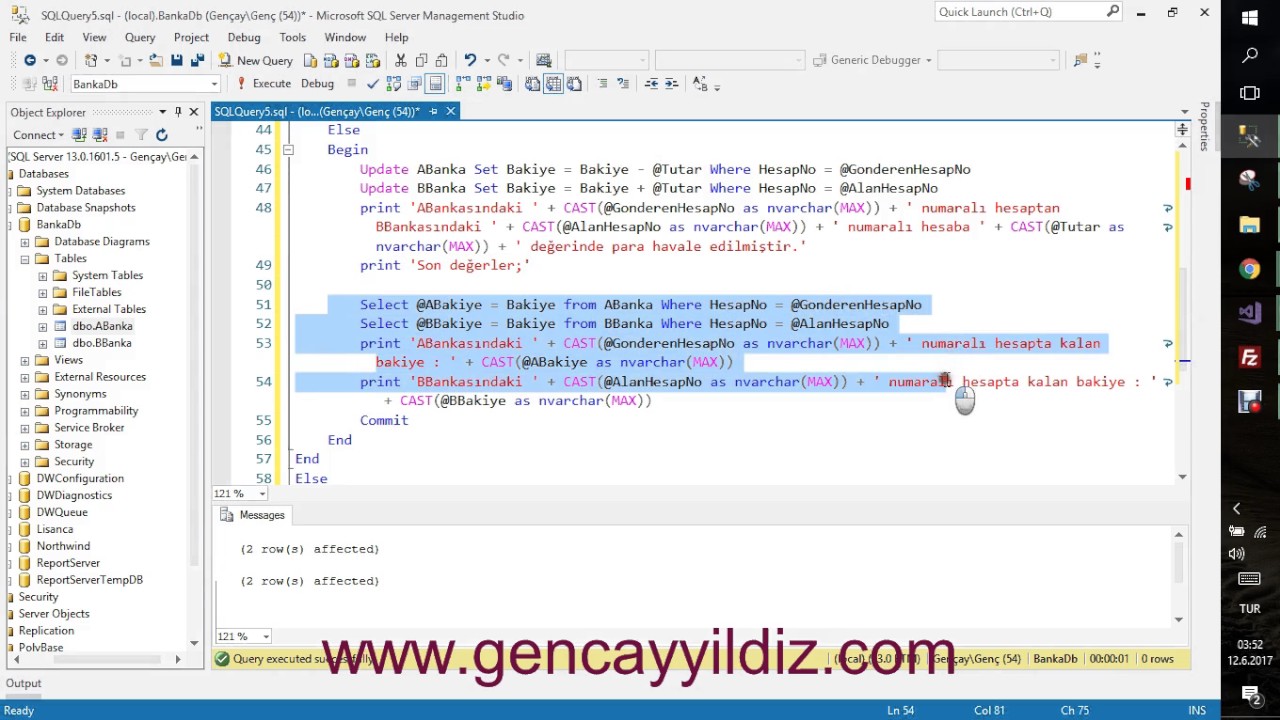The image size is (1280, 720).
Task: Open the Properties side tab
Action: (x=1205, y=127)
